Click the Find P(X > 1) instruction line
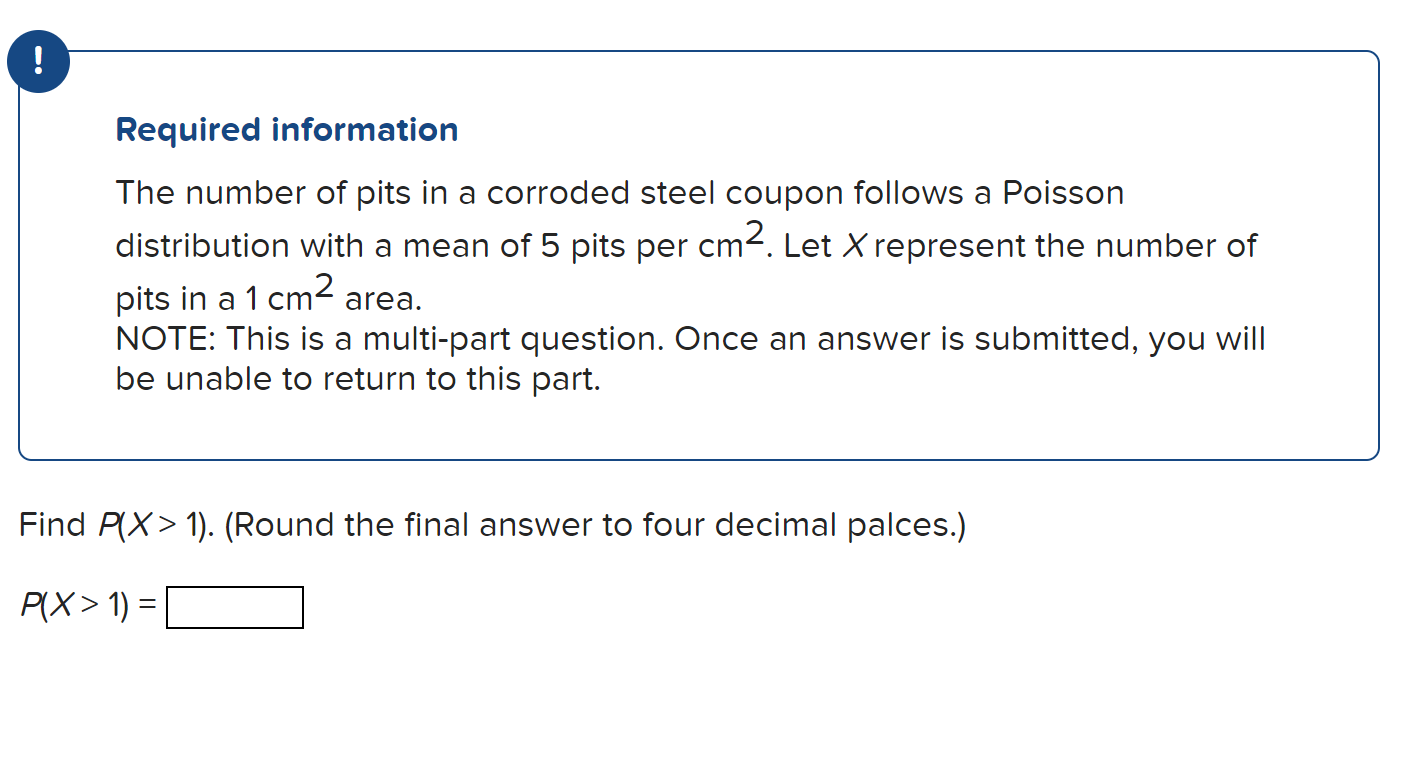This screenshot has height=783, width=1426. coord(490,524)
